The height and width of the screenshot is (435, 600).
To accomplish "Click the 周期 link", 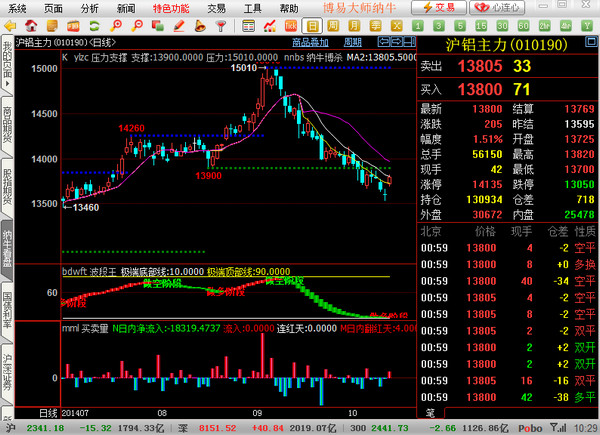I will (352, 42).
